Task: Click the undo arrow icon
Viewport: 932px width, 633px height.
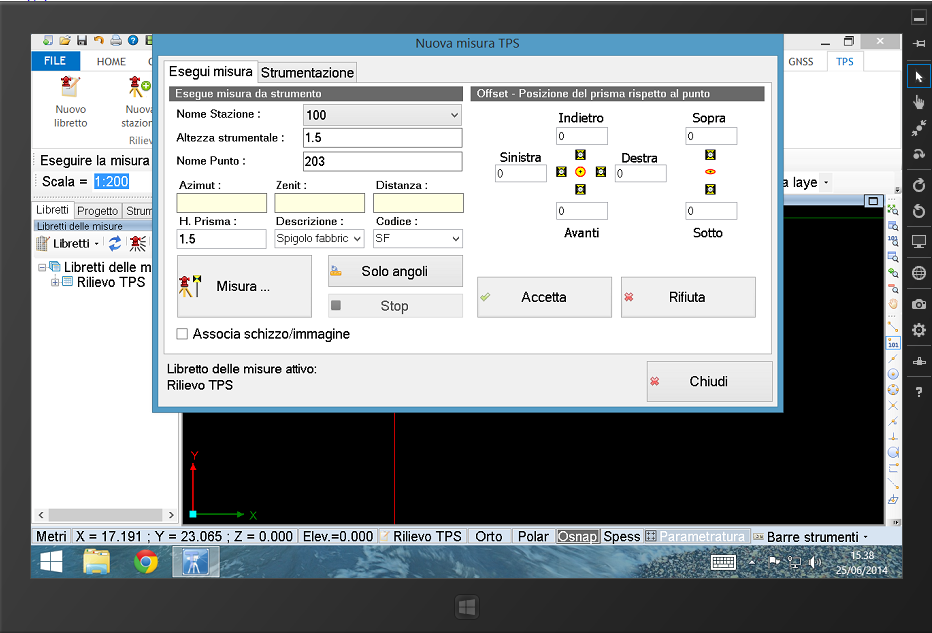Action: [99, 40]
